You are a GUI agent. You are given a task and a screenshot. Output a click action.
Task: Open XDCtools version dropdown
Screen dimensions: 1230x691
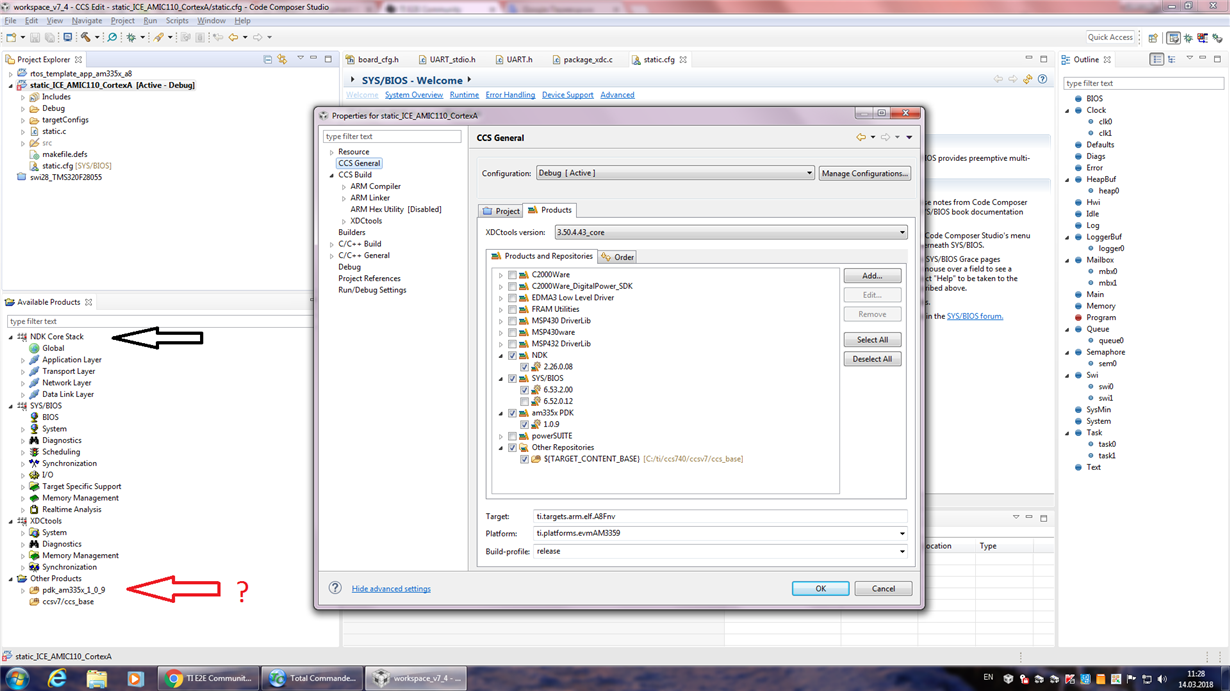point(731,232)
